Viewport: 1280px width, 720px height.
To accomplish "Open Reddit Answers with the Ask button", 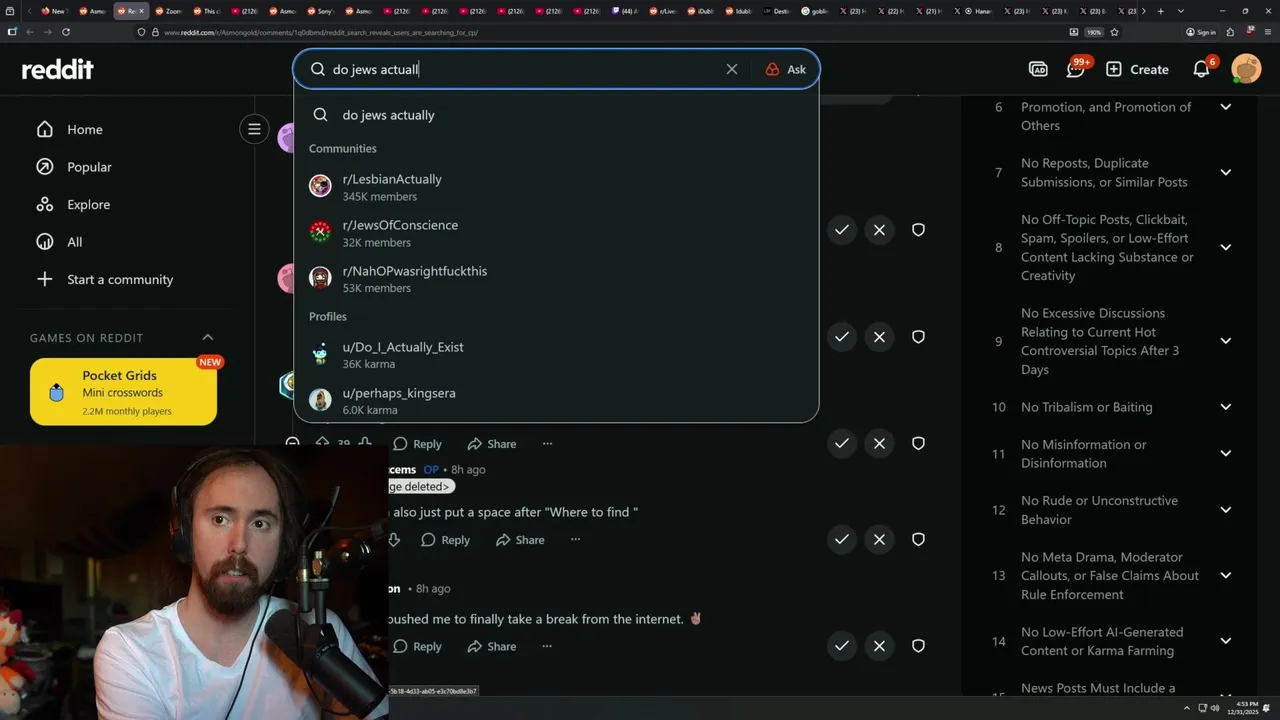I will click(x=786, y=69).
